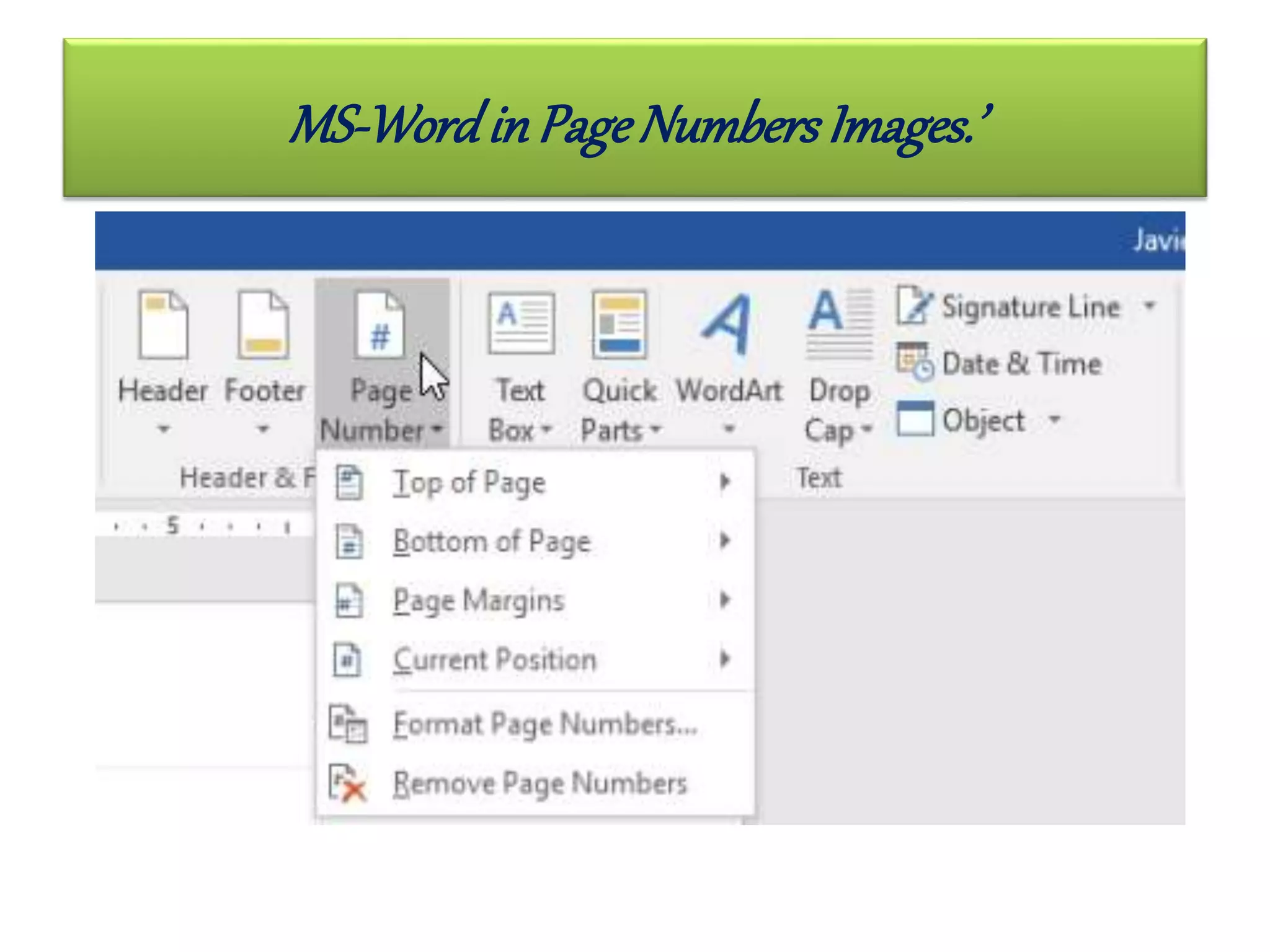Click the Object label
The width and height of the screenshot is (1270, 952).
pos(984,421)
